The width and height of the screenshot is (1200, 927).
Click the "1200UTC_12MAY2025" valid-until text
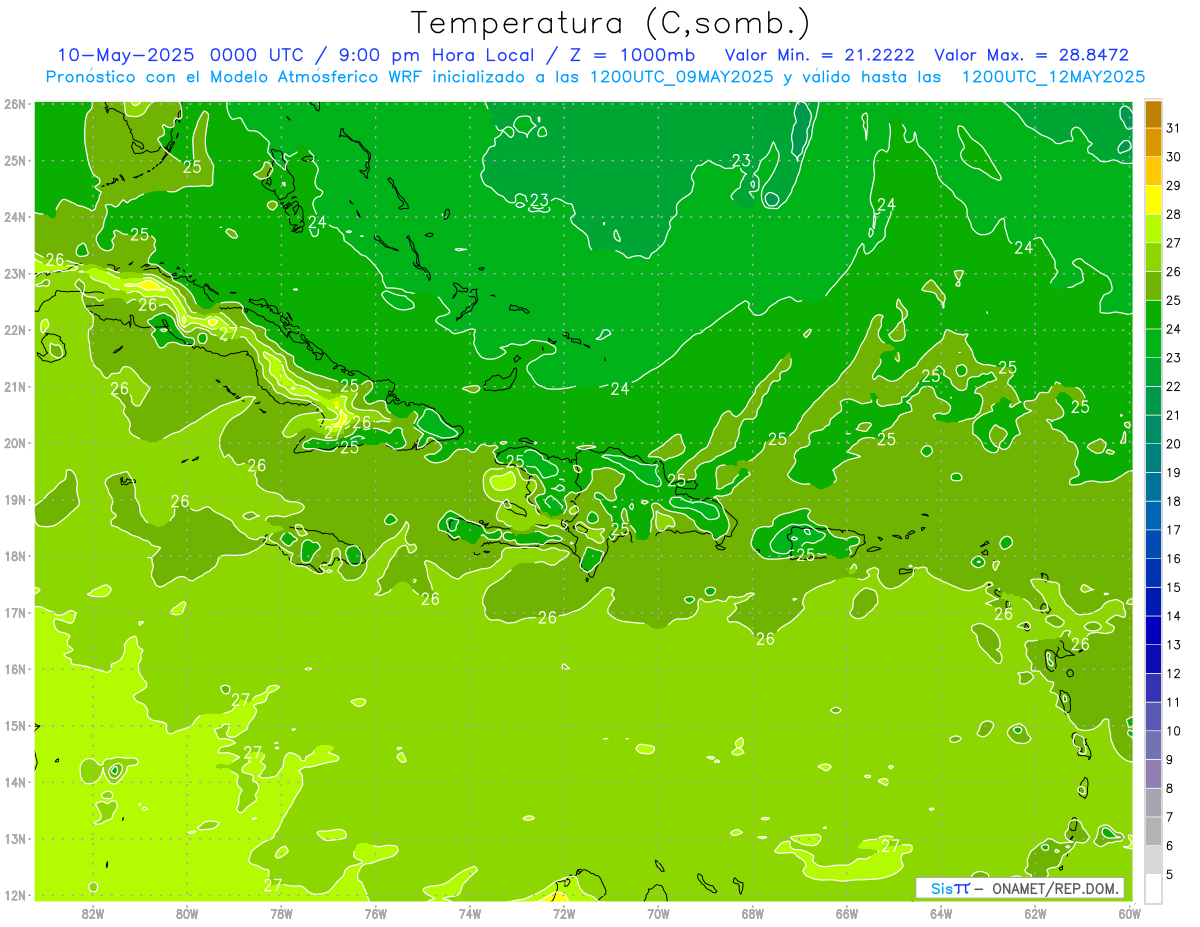pos(1054,76)
